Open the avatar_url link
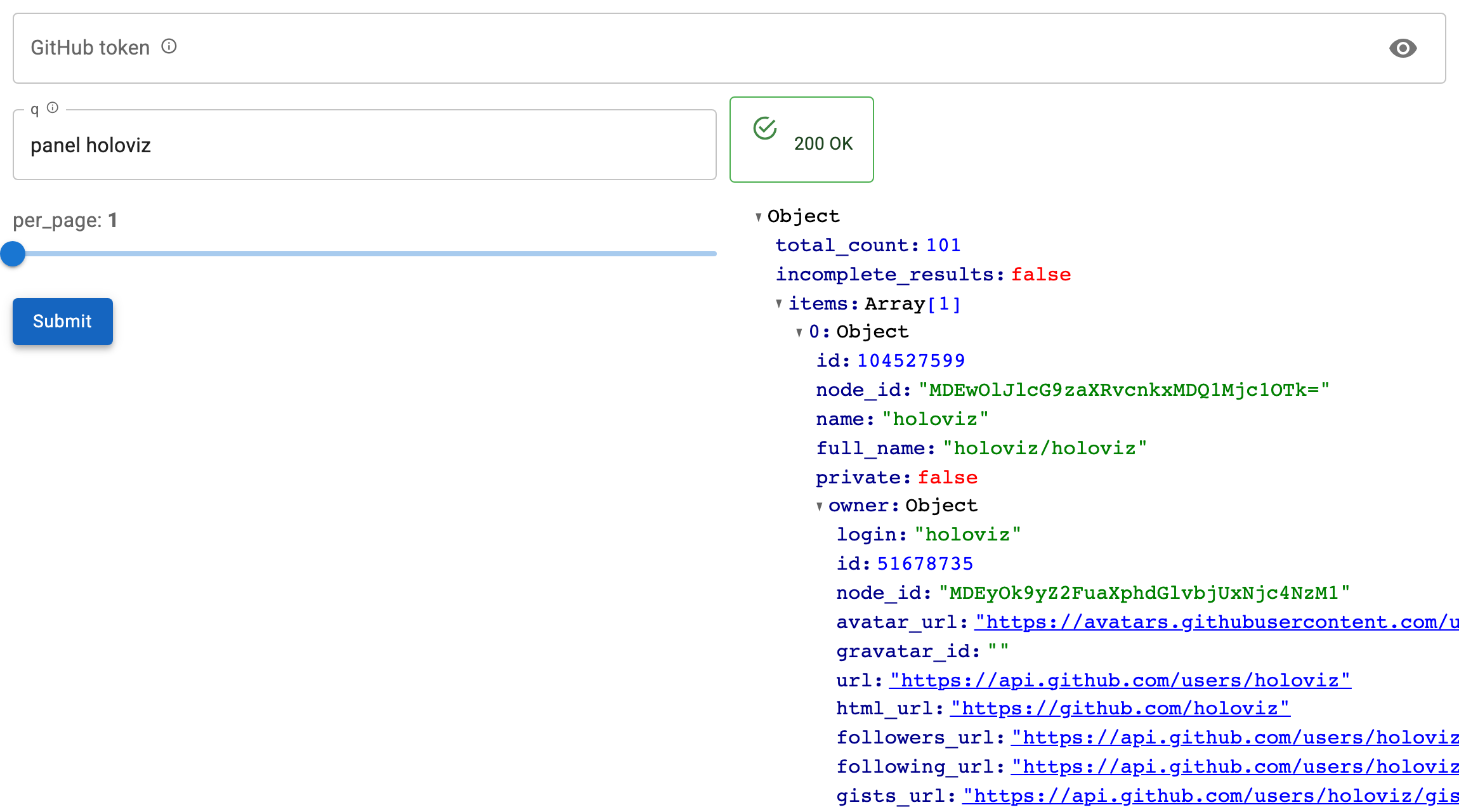The height and width of the screenshot is (812, 1459). 1217,622
